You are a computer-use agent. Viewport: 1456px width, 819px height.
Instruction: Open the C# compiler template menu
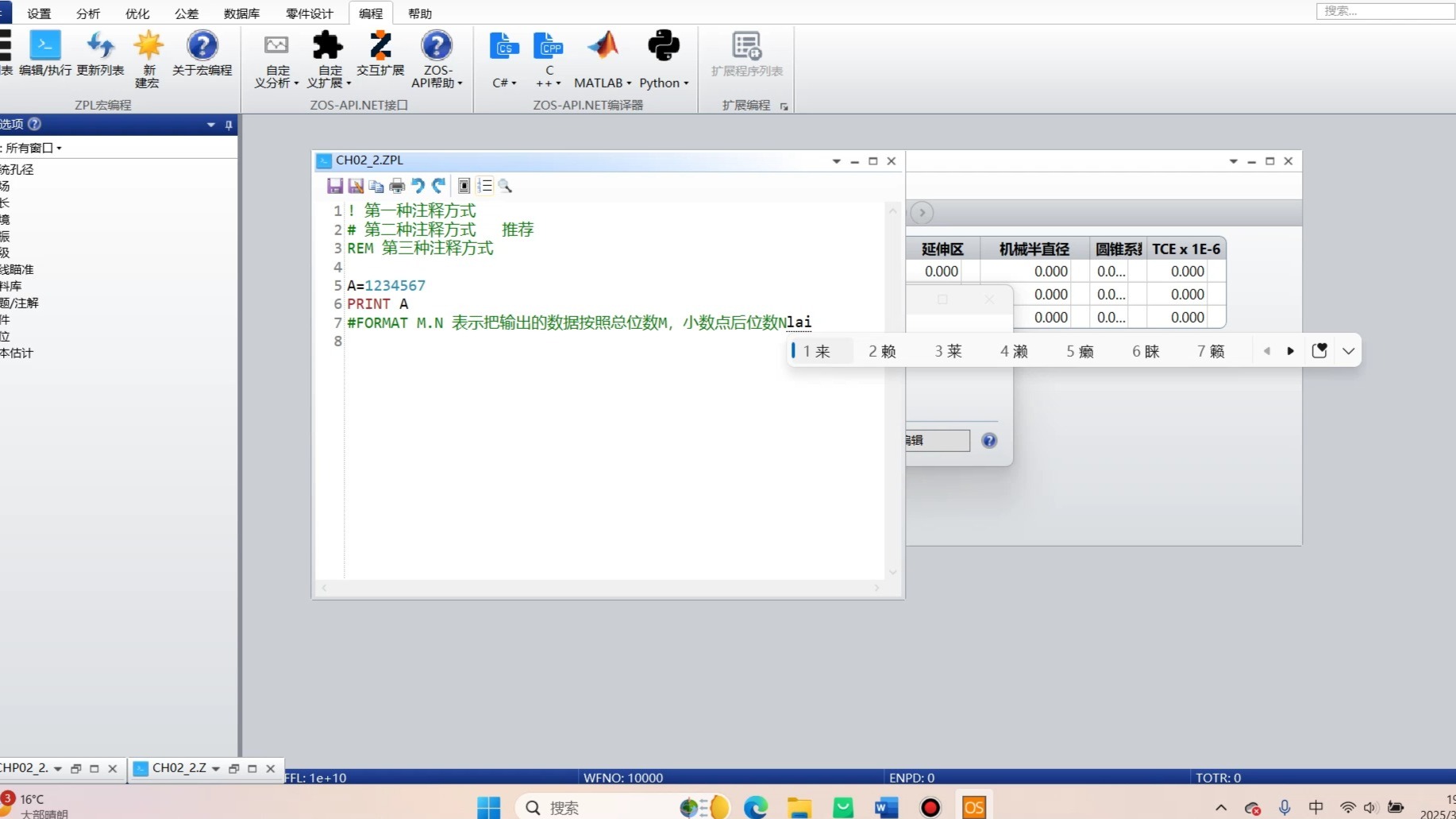[x=504, y=59]
